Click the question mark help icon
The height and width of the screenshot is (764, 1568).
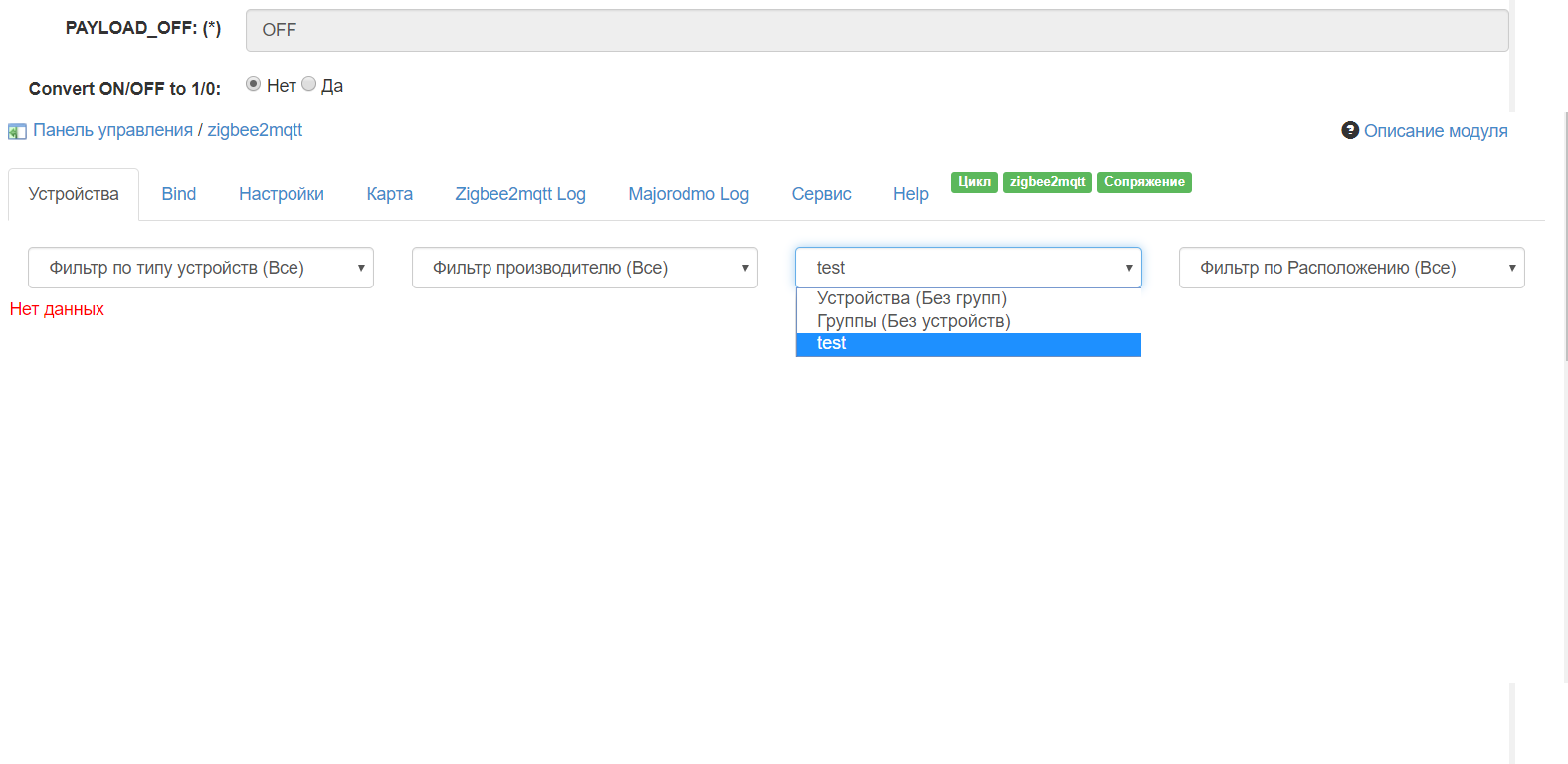pos(1350,130)
